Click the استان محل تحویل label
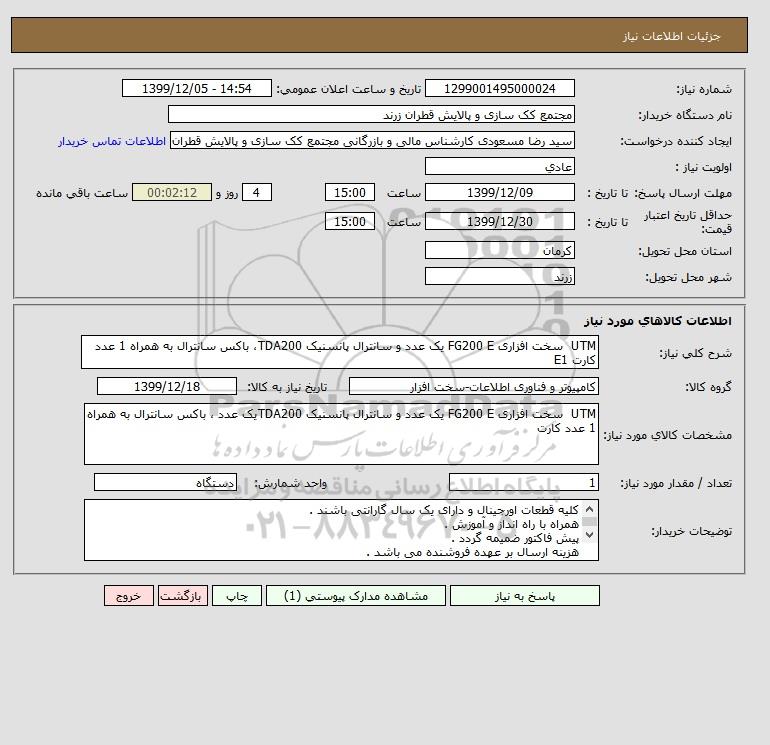The image size is (770, 745). (685, 251)
